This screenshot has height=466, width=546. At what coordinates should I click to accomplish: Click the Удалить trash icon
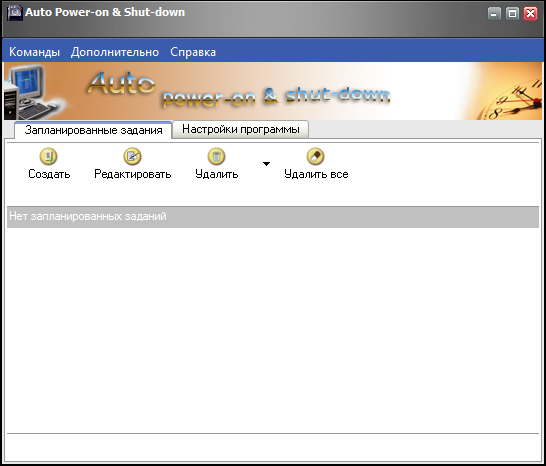[216, 156]
